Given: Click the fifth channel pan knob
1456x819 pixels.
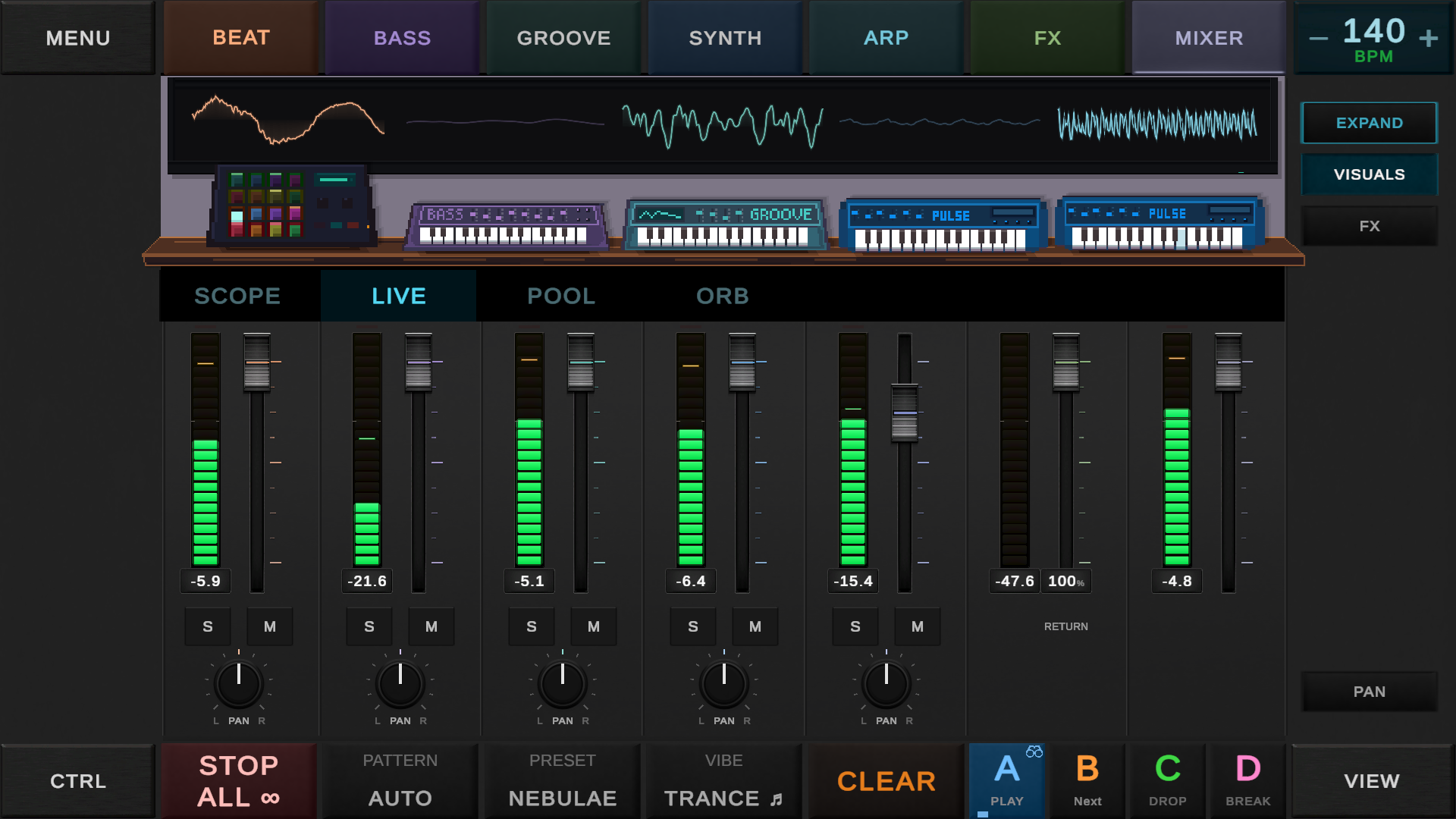Looking at the screenshot, I should coord(886,683).
